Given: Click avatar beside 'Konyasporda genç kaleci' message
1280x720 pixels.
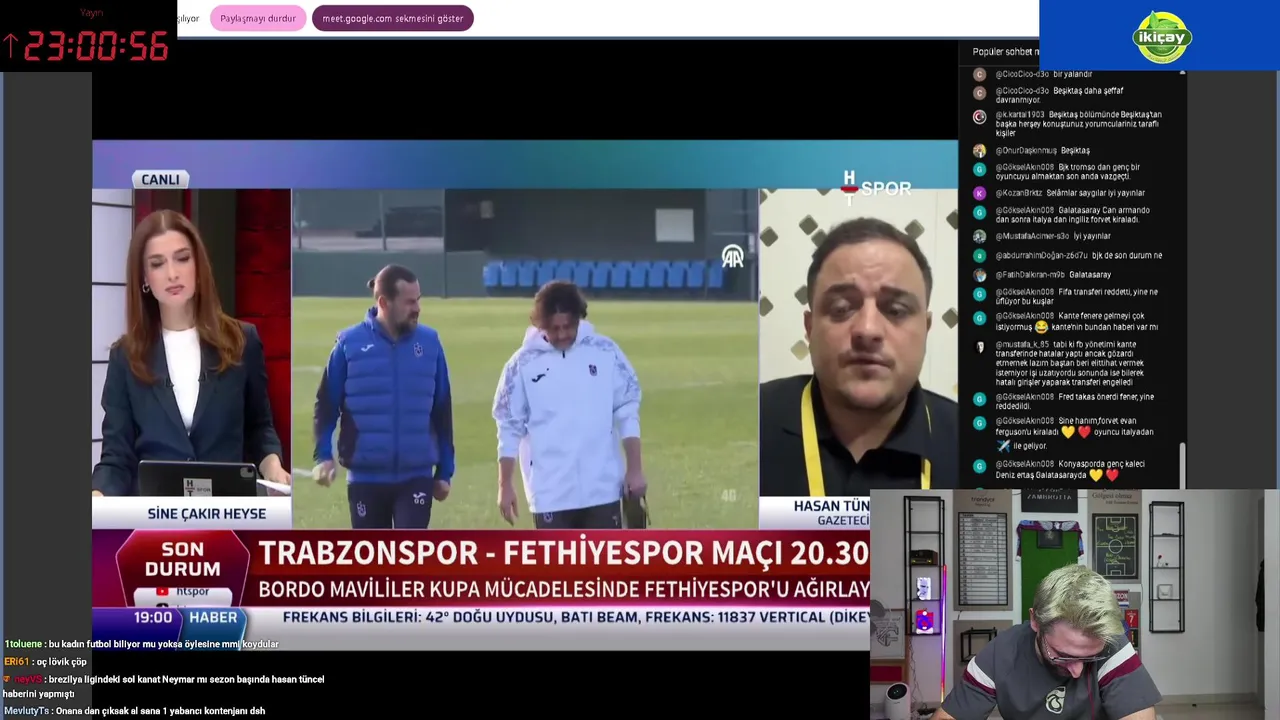Looking at the screenshot, I should [979, 466].
